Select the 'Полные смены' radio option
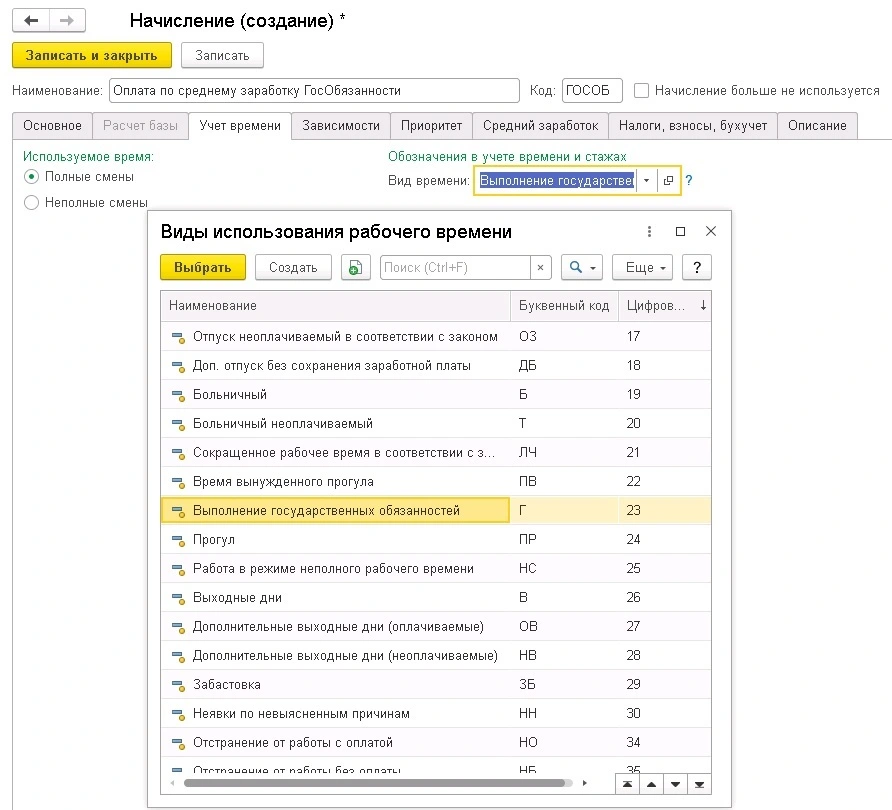Screen dimensions: 892x810 coord(32,177)
